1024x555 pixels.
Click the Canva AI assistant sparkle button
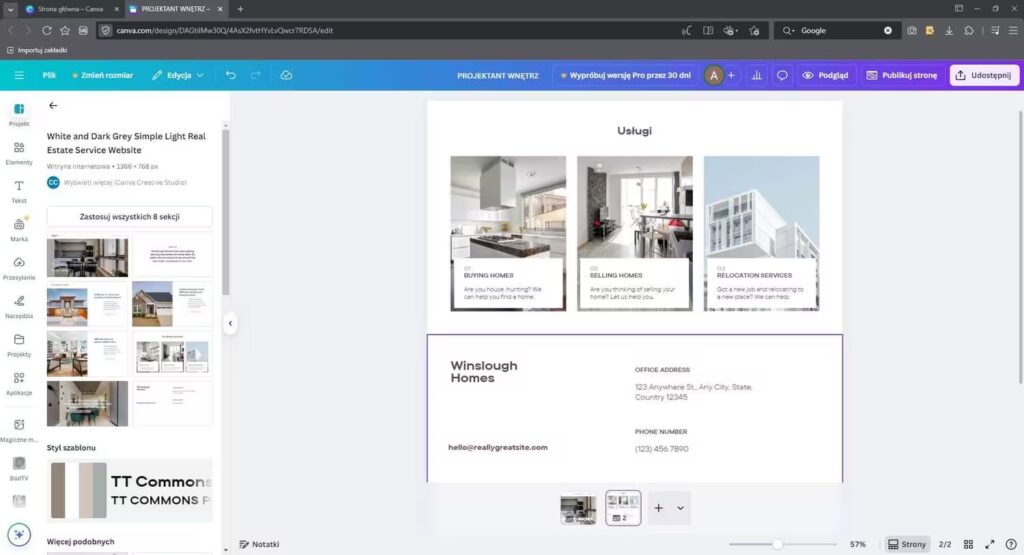pyautogui.click(x=19, y=535)
